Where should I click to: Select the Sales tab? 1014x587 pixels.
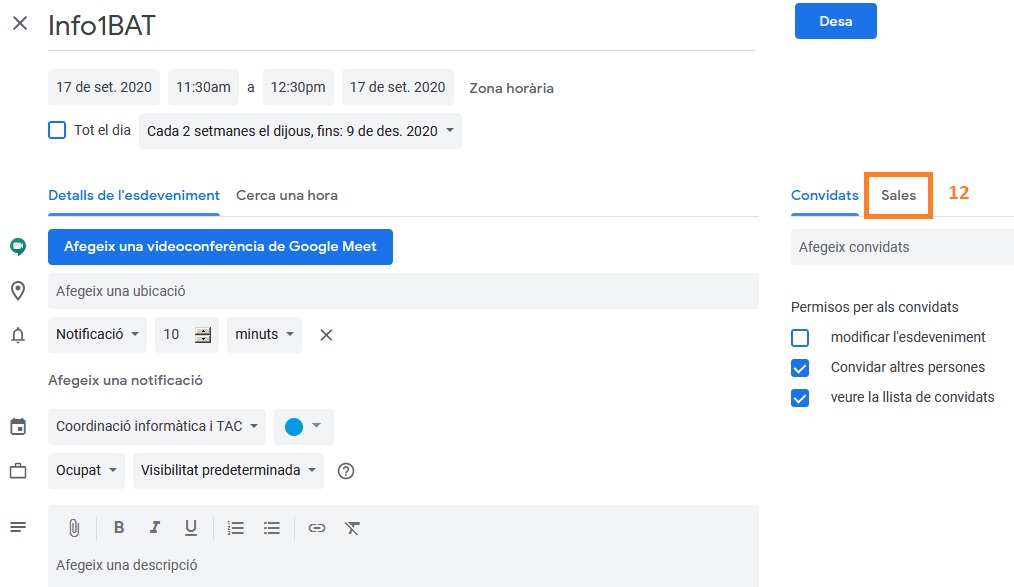pos(898,195)
